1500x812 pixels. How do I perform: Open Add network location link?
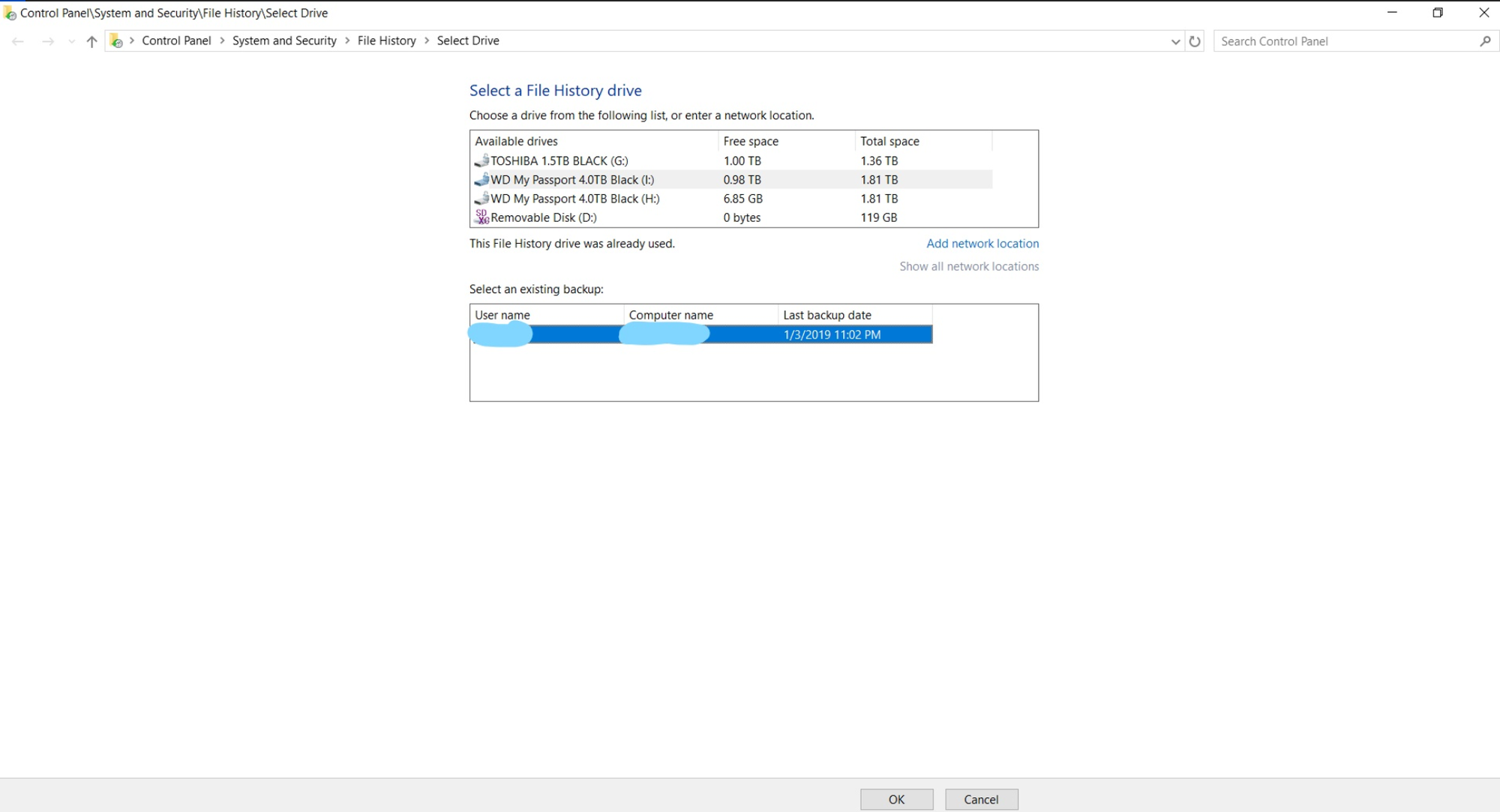(x=982, y=243)
